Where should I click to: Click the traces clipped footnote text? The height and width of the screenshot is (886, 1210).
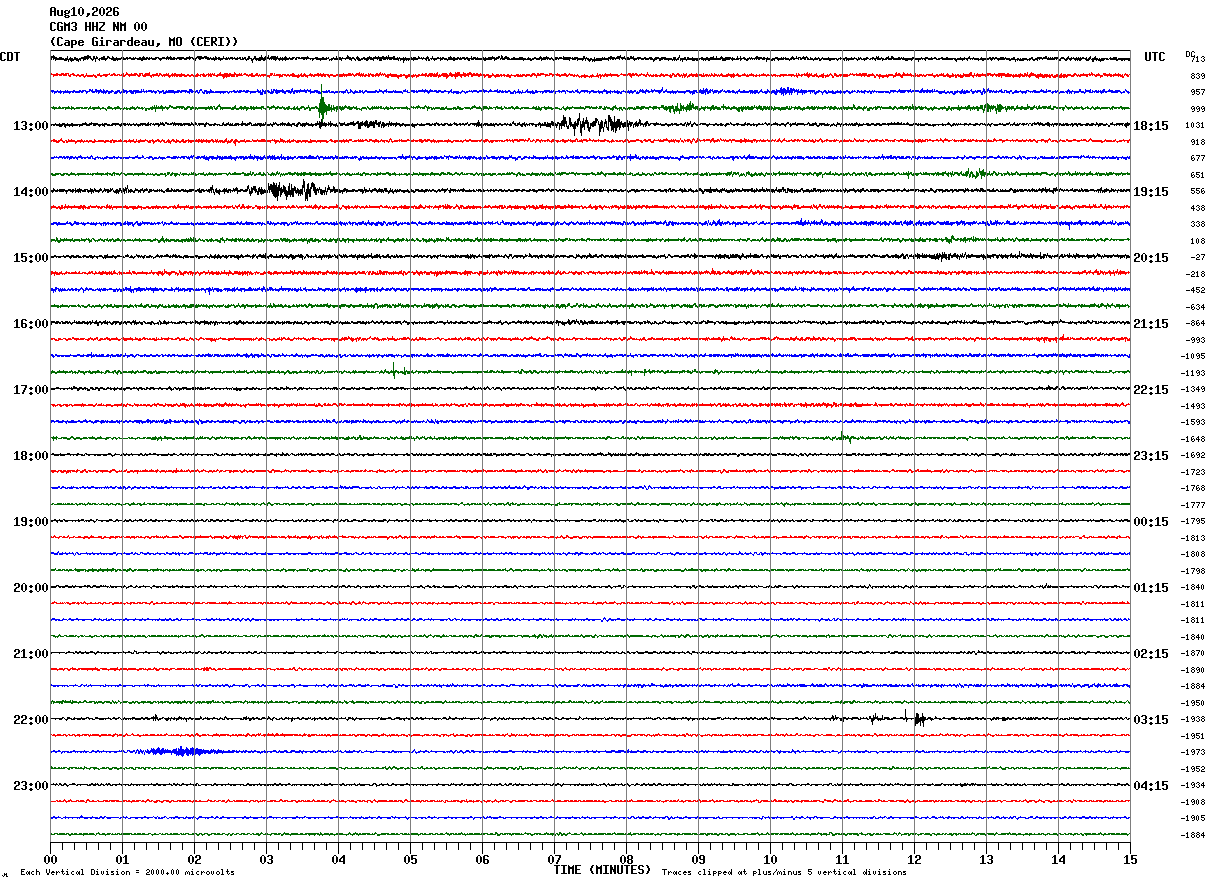click(784, 872)
